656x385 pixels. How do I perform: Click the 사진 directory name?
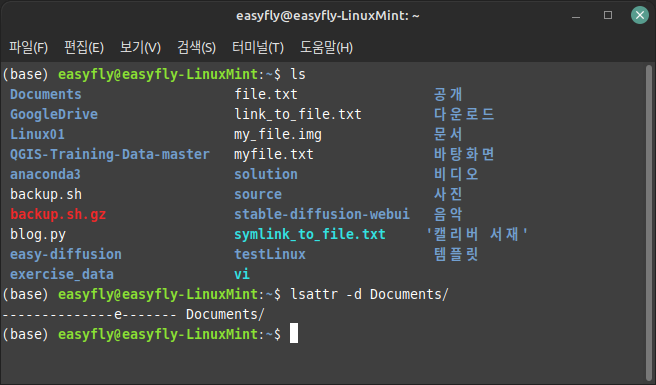(x=448, y=194)
